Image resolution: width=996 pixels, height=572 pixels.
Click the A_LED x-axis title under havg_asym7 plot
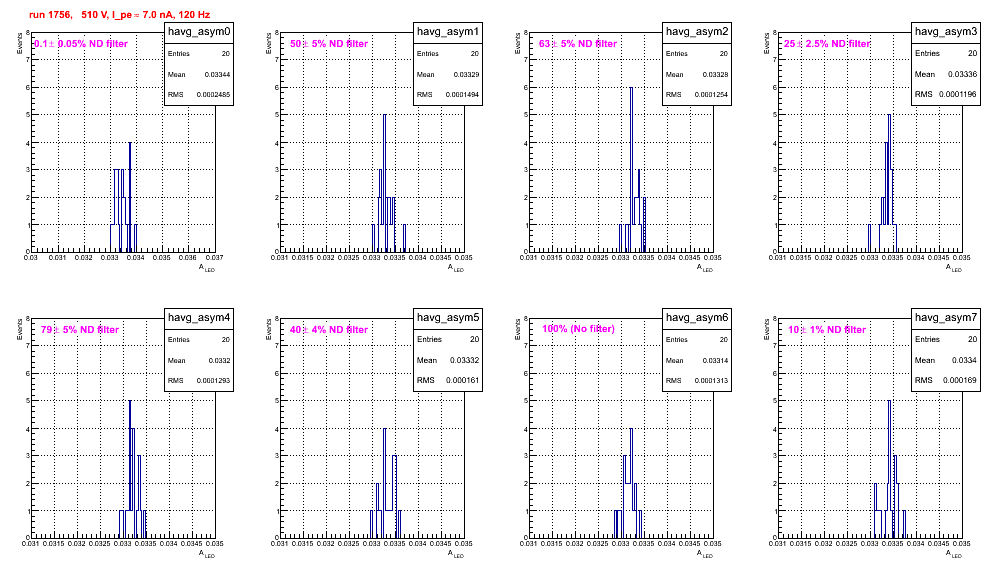point(954,554)
